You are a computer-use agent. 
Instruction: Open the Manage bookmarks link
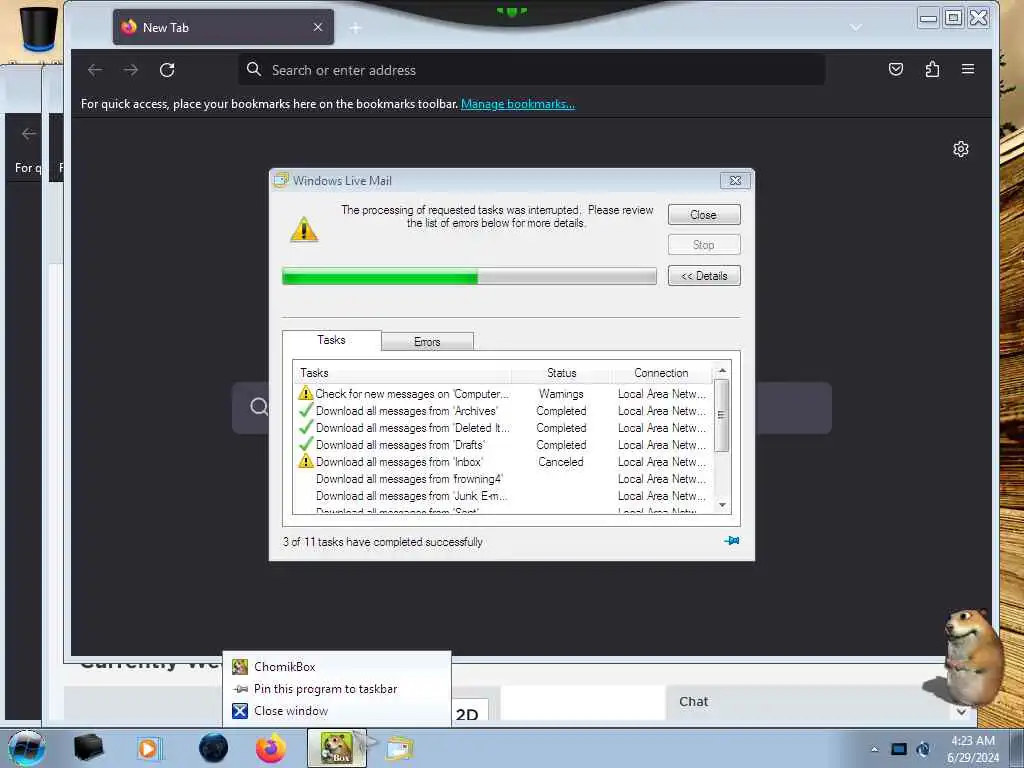point(518,104)
